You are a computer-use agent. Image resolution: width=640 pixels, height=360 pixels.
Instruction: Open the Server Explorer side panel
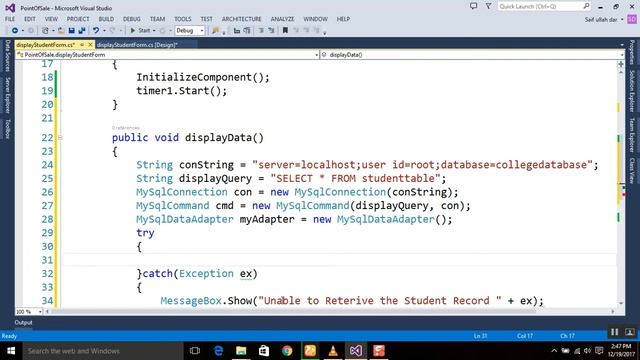[x=7, y=95]
